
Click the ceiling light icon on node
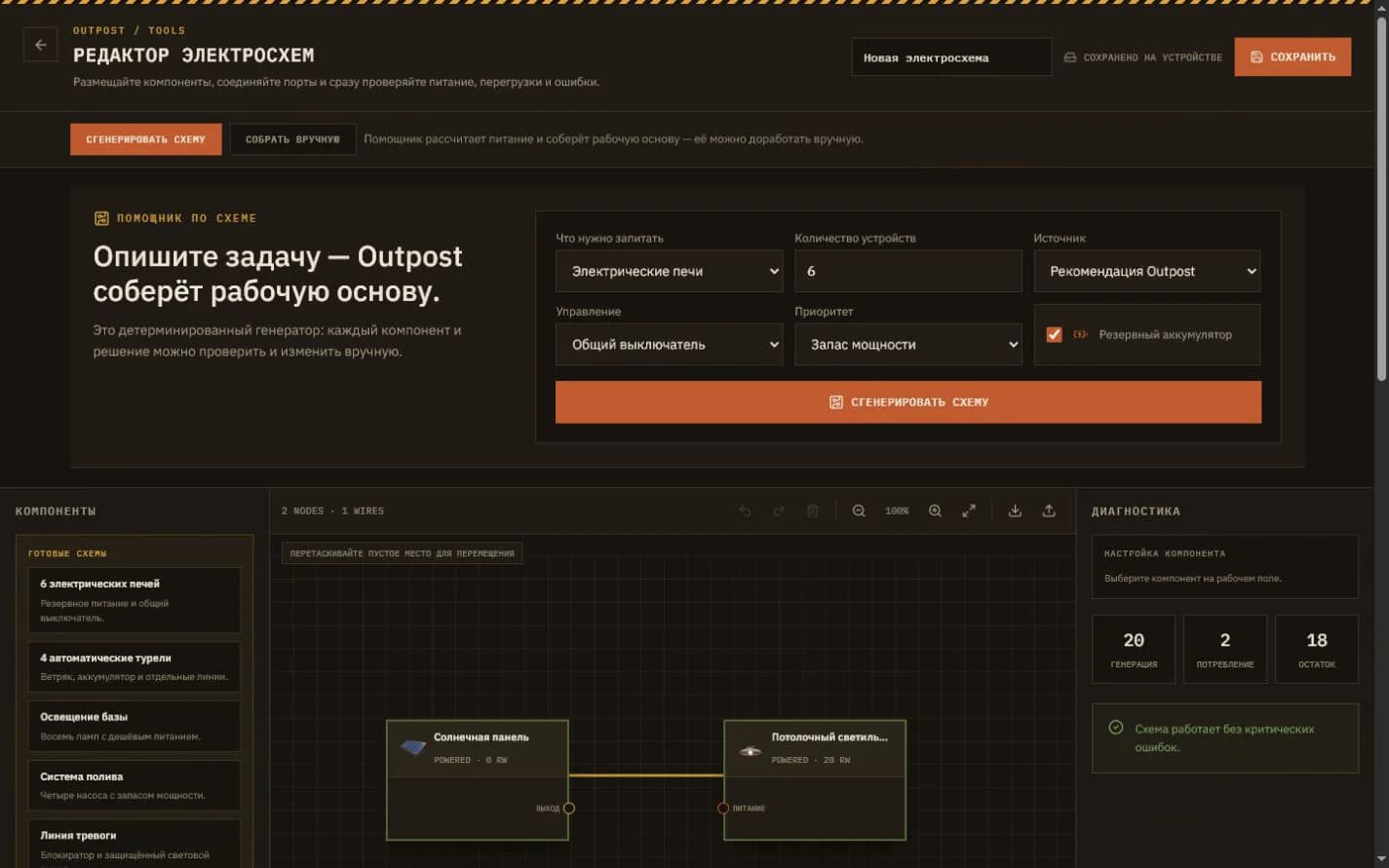point(750,750)
